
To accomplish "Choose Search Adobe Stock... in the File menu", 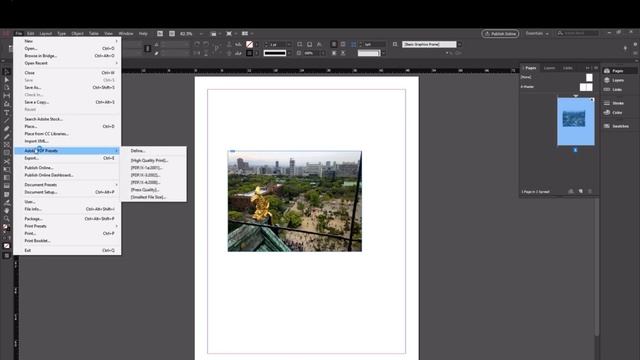I will tap(67, 119).
